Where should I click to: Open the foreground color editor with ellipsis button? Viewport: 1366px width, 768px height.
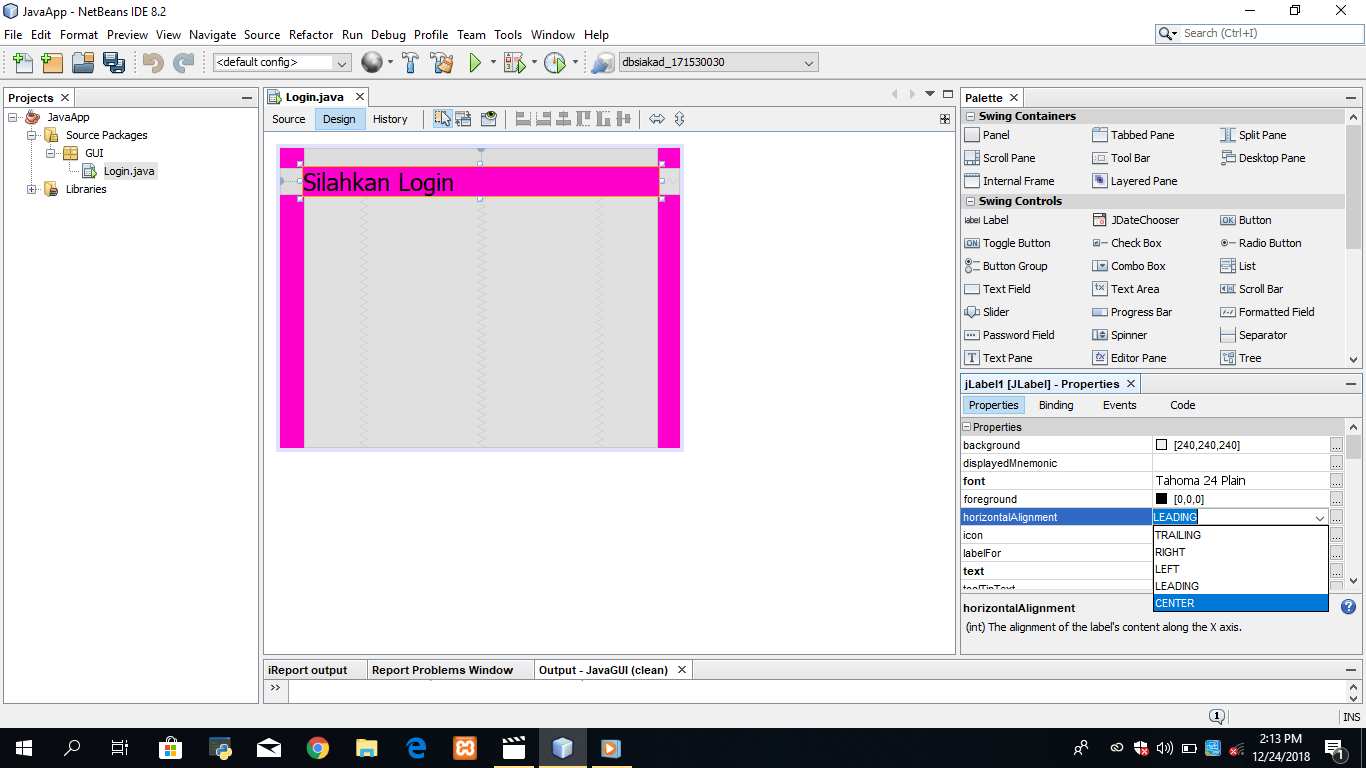pyautogui.click(x=1337, y=498)
